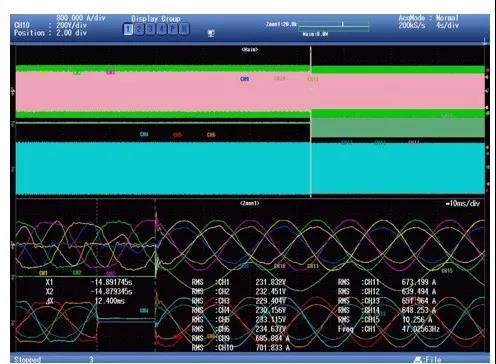Switch to Display Group 3
The height and width of the screenshot is (364, 496).
150,29
